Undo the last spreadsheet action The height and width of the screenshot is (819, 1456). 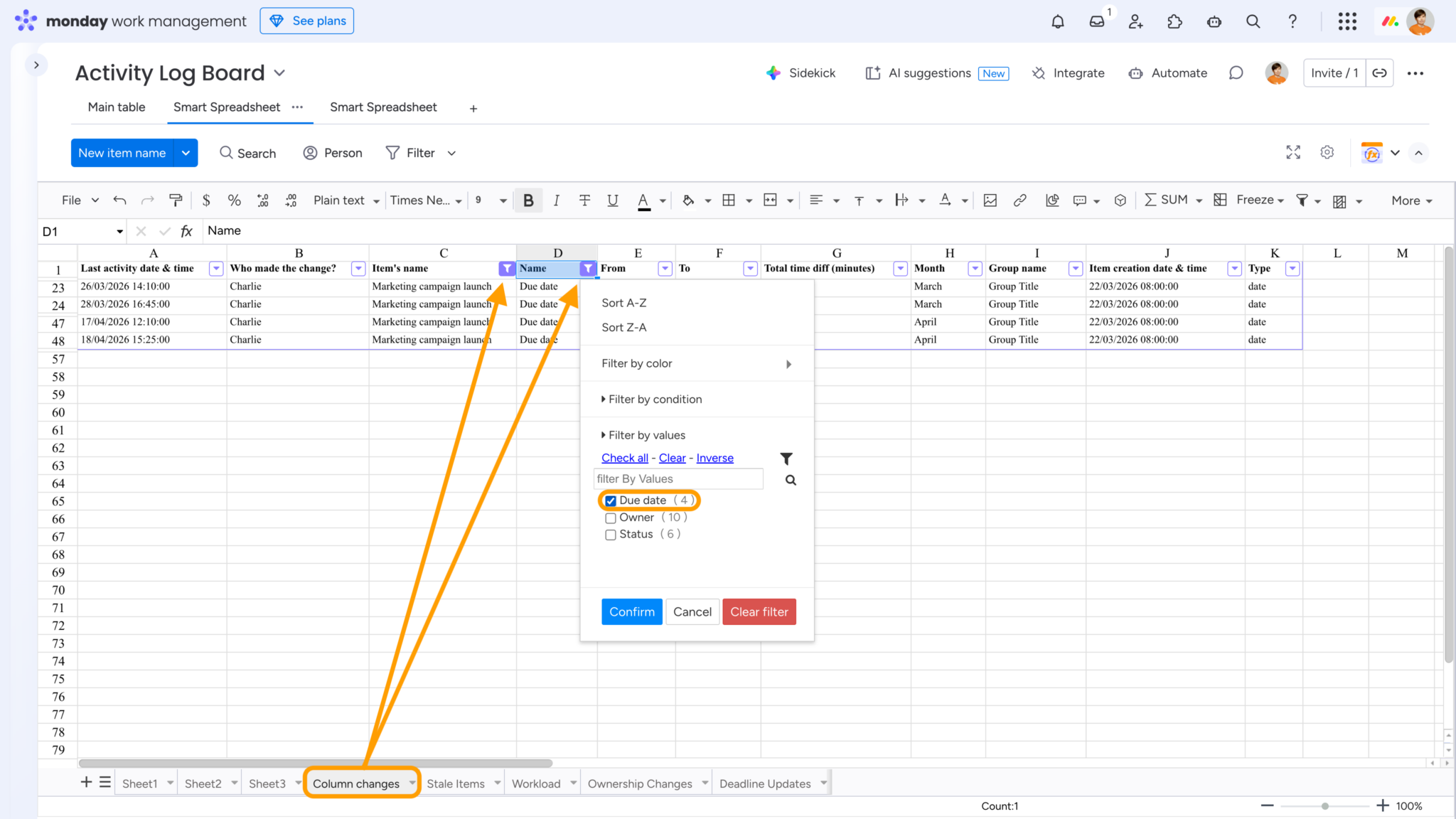click(x=119, y=200)
